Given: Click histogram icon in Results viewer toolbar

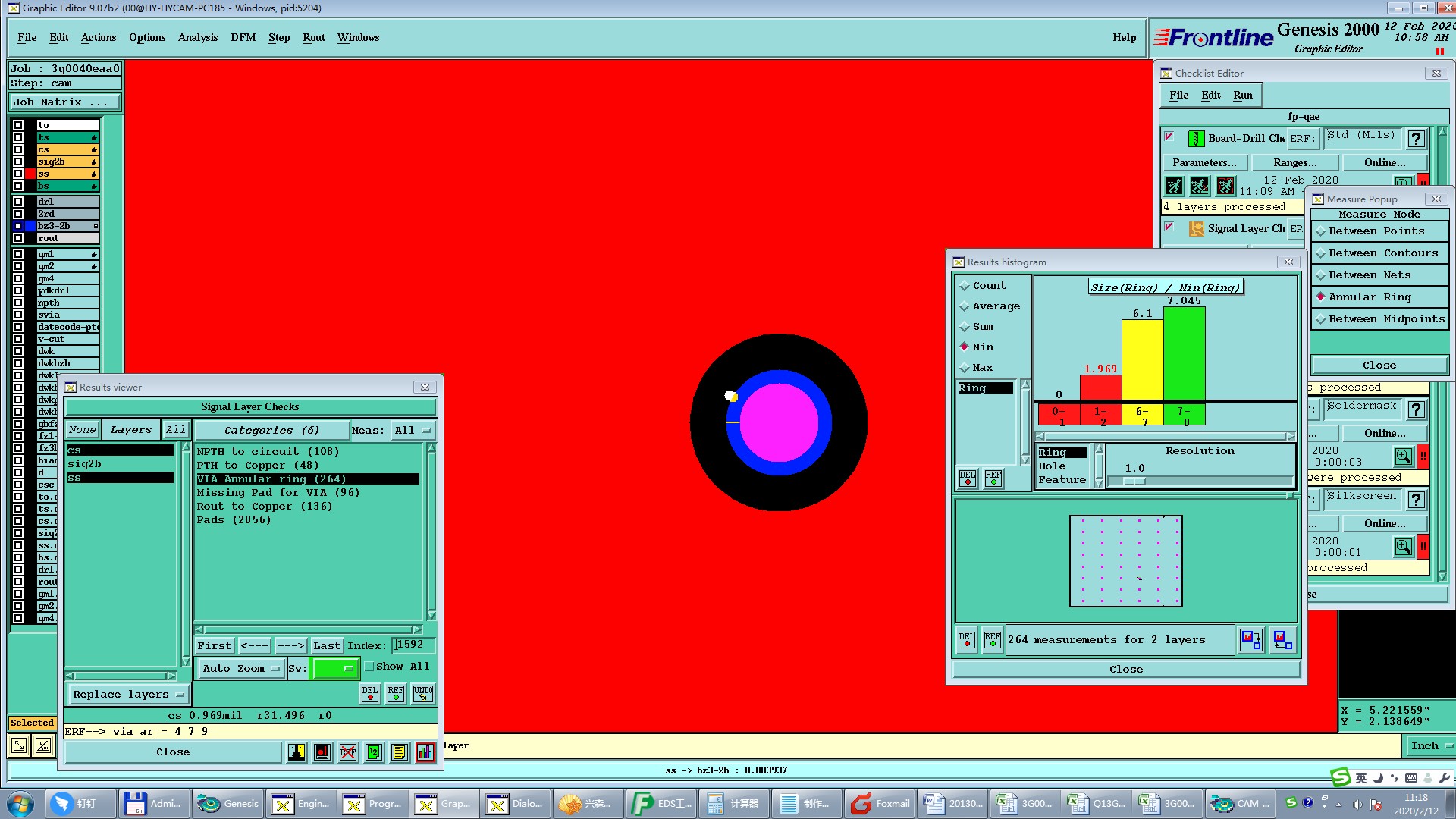Looking at the screenshot, I should tap(425, 752).
